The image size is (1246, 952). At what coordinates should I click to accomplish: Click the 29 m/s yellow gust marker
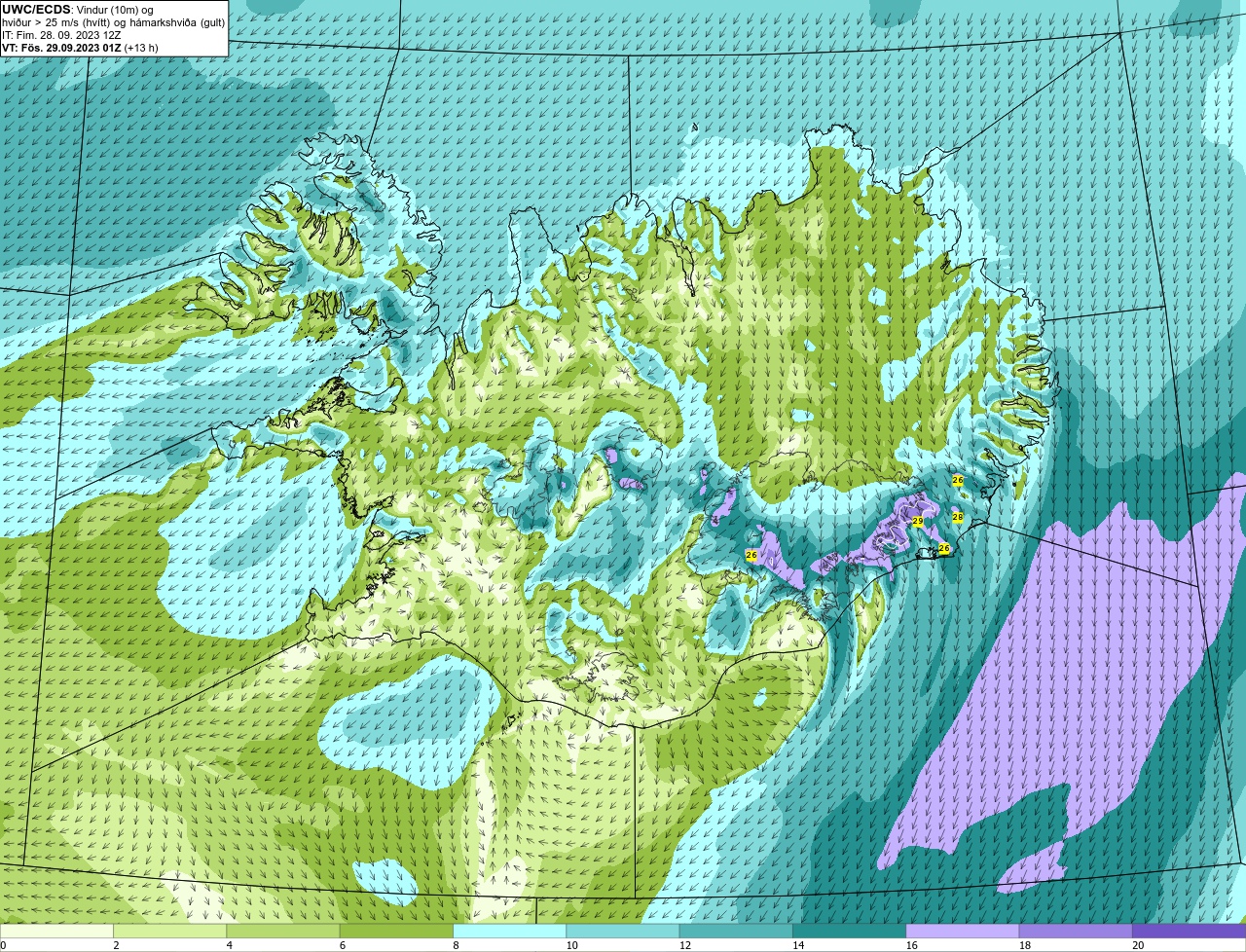[918, 522]
